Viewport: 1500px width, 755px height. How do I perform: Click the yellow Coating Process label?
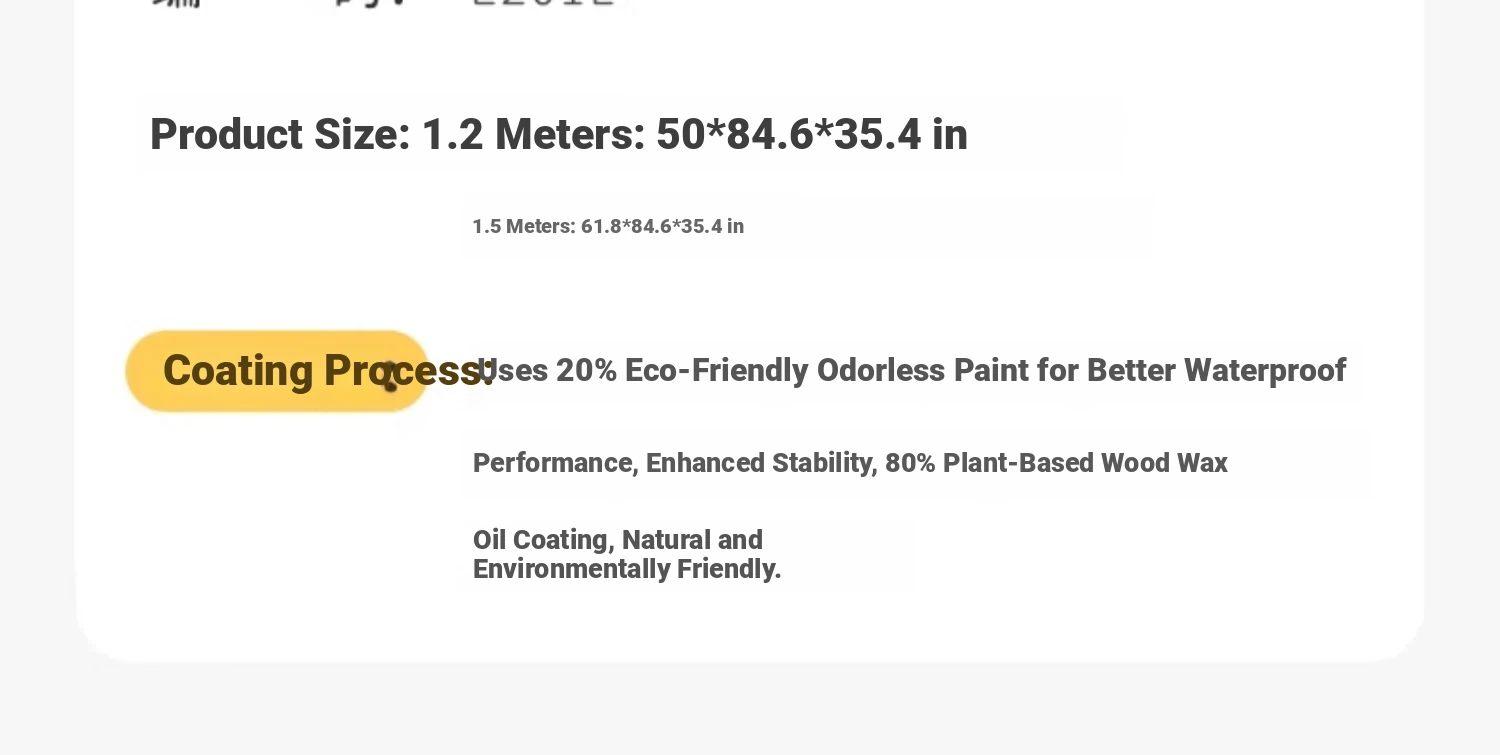277,371
